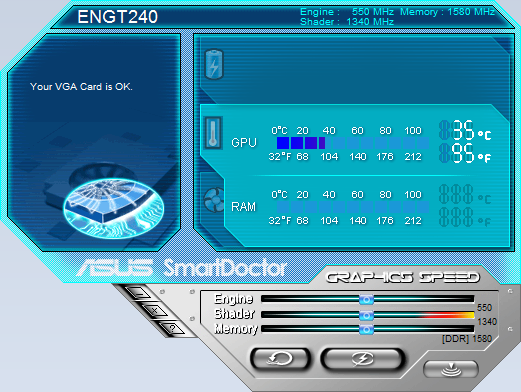Click the question mark help button
Image resolution: width=521 pixels, height=392 pixels.
[172, 329]
